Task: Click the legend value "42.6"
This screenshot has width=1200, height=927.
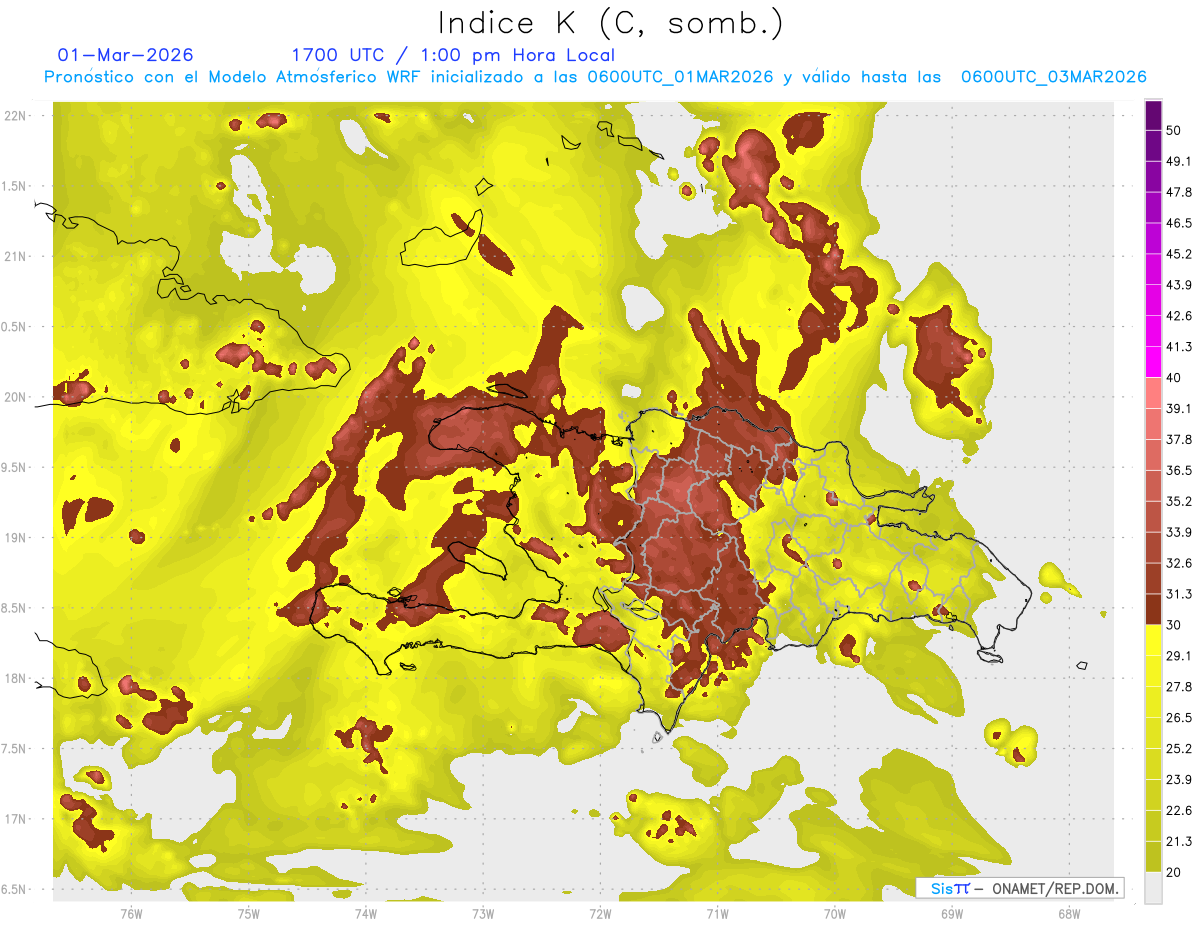Action: coord(1179,316)
